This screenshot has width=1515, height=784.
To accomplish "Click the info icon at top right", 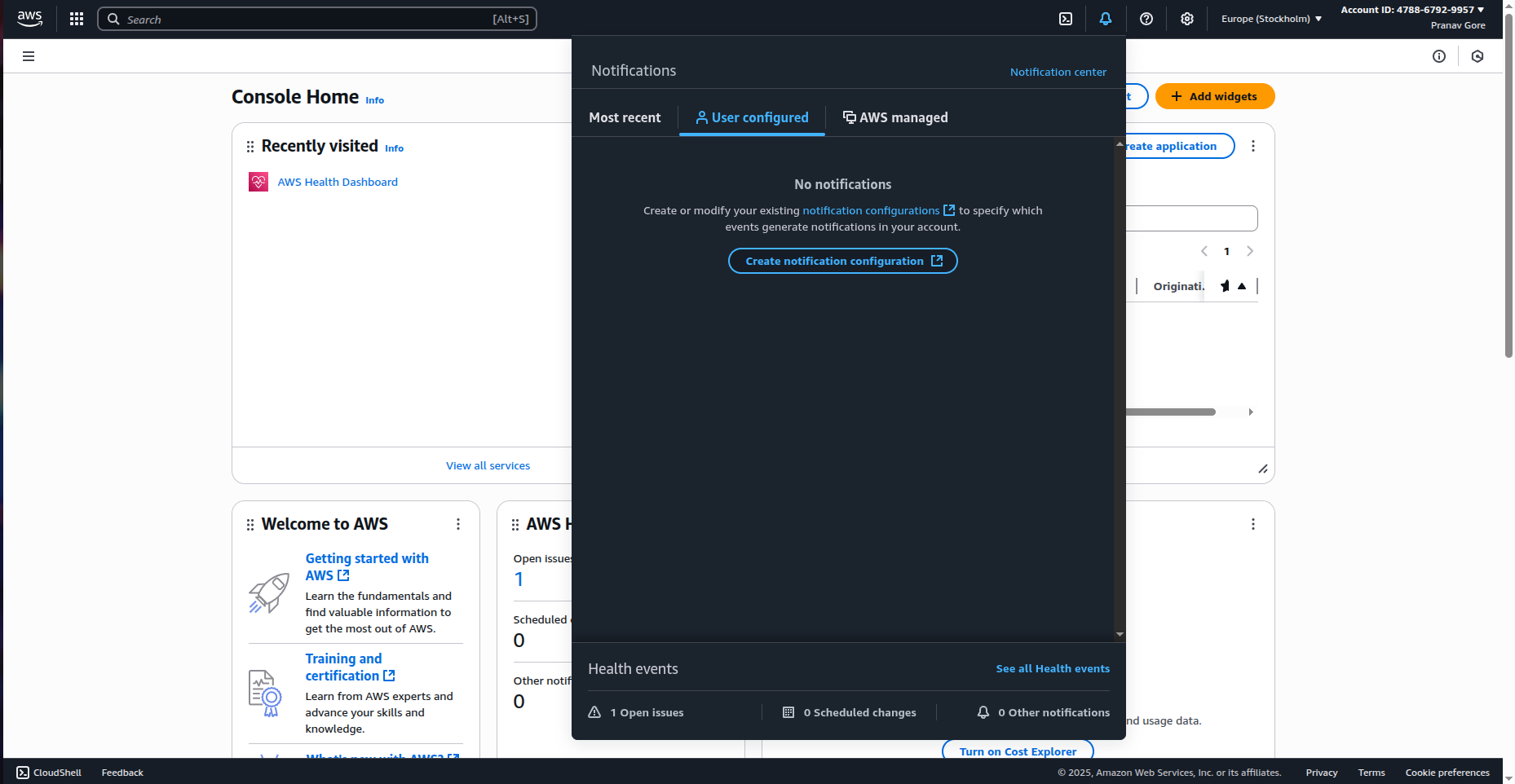I will 1439,56.
